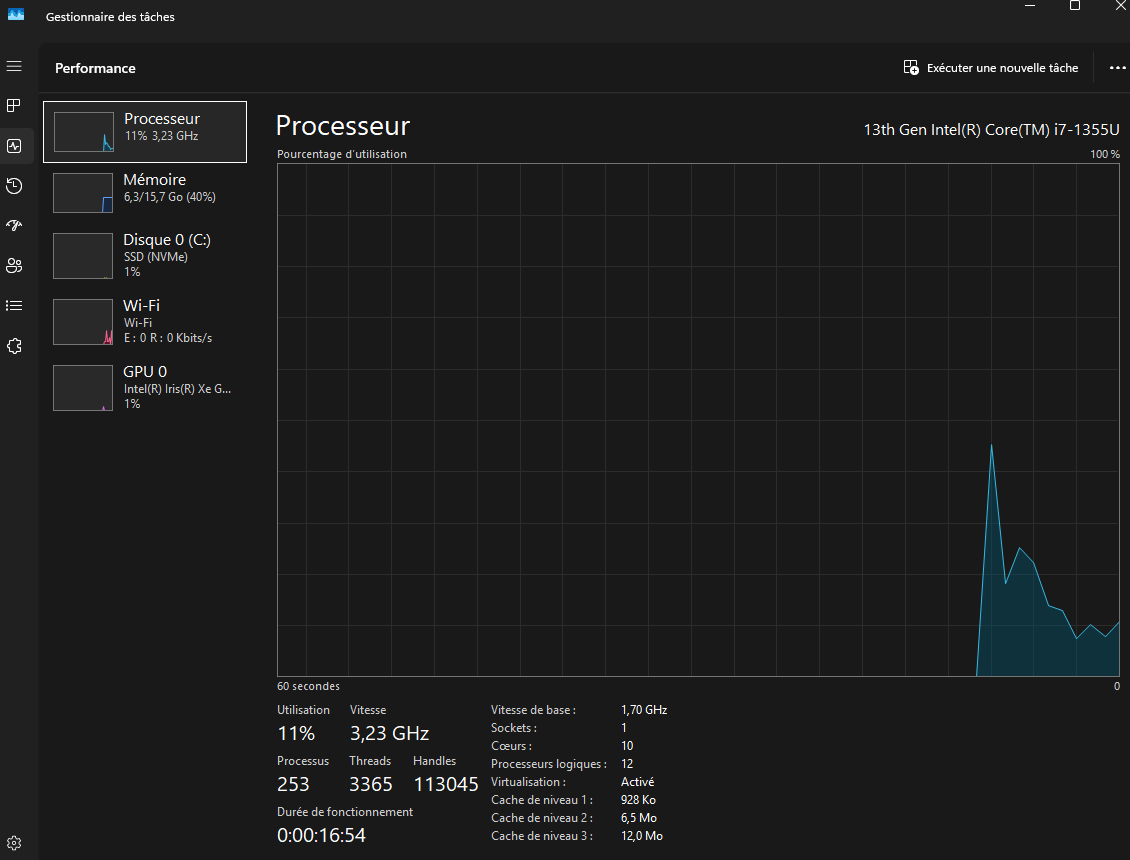Screen dimensions: 1130x860
Task: Open Task Manager settings gear
Action: coord(14,842)
